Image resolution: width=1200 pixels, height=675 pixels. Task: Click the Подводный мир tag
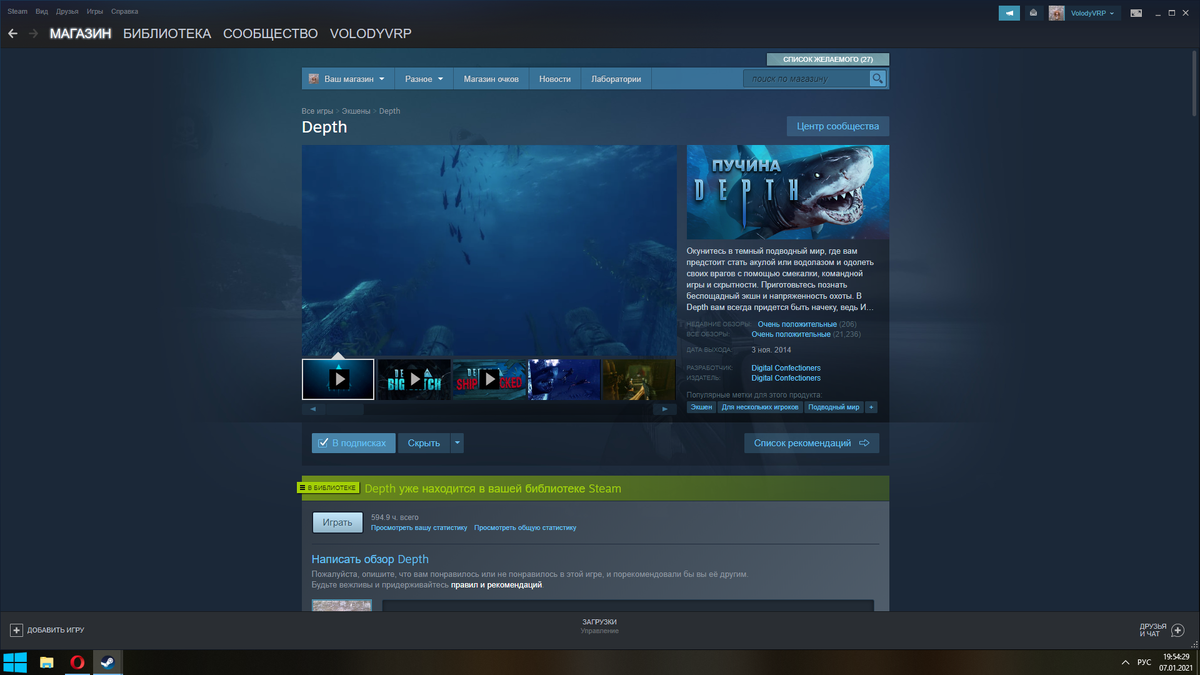834,407
